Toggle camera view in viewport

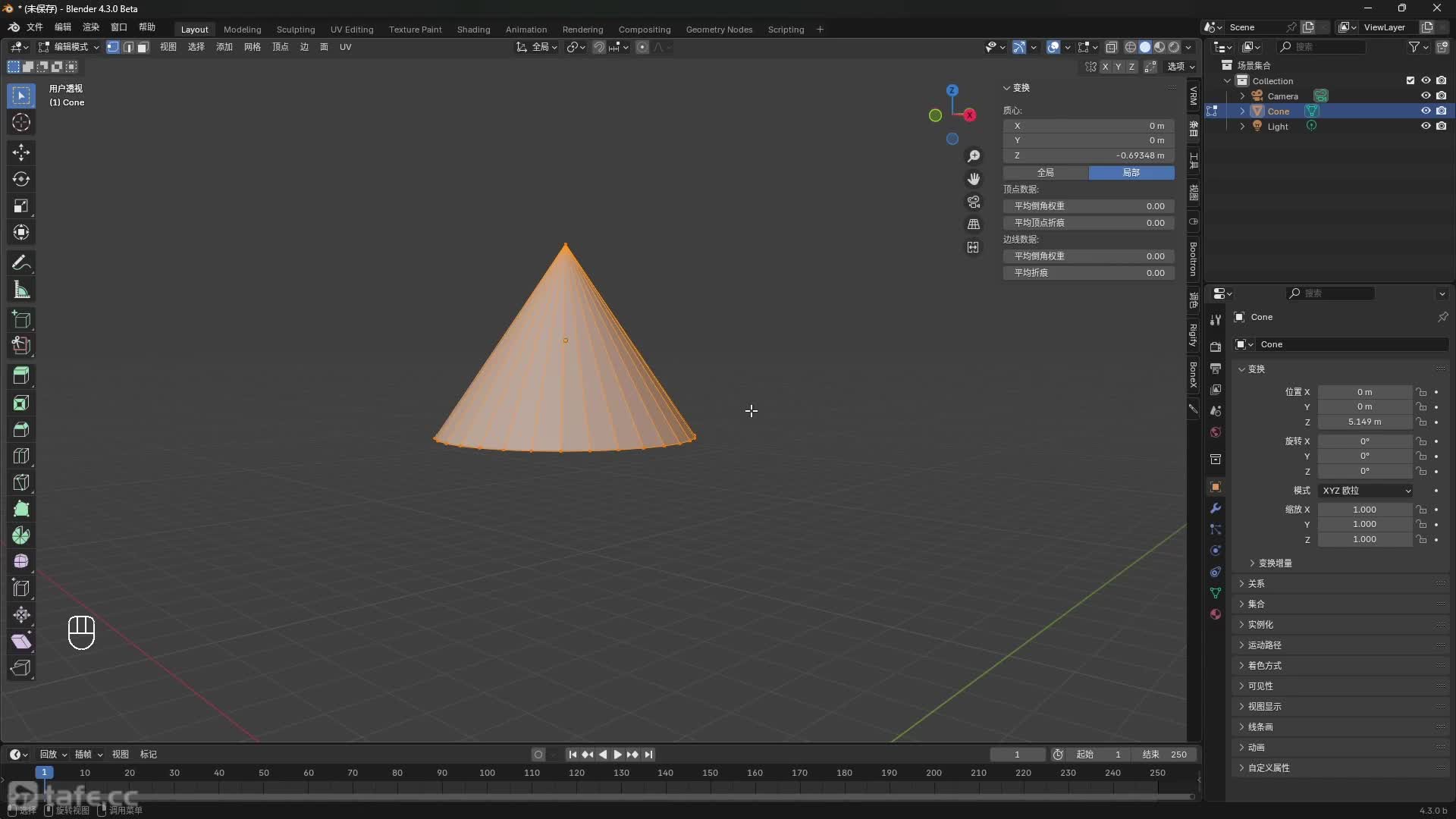click(974, 202)
